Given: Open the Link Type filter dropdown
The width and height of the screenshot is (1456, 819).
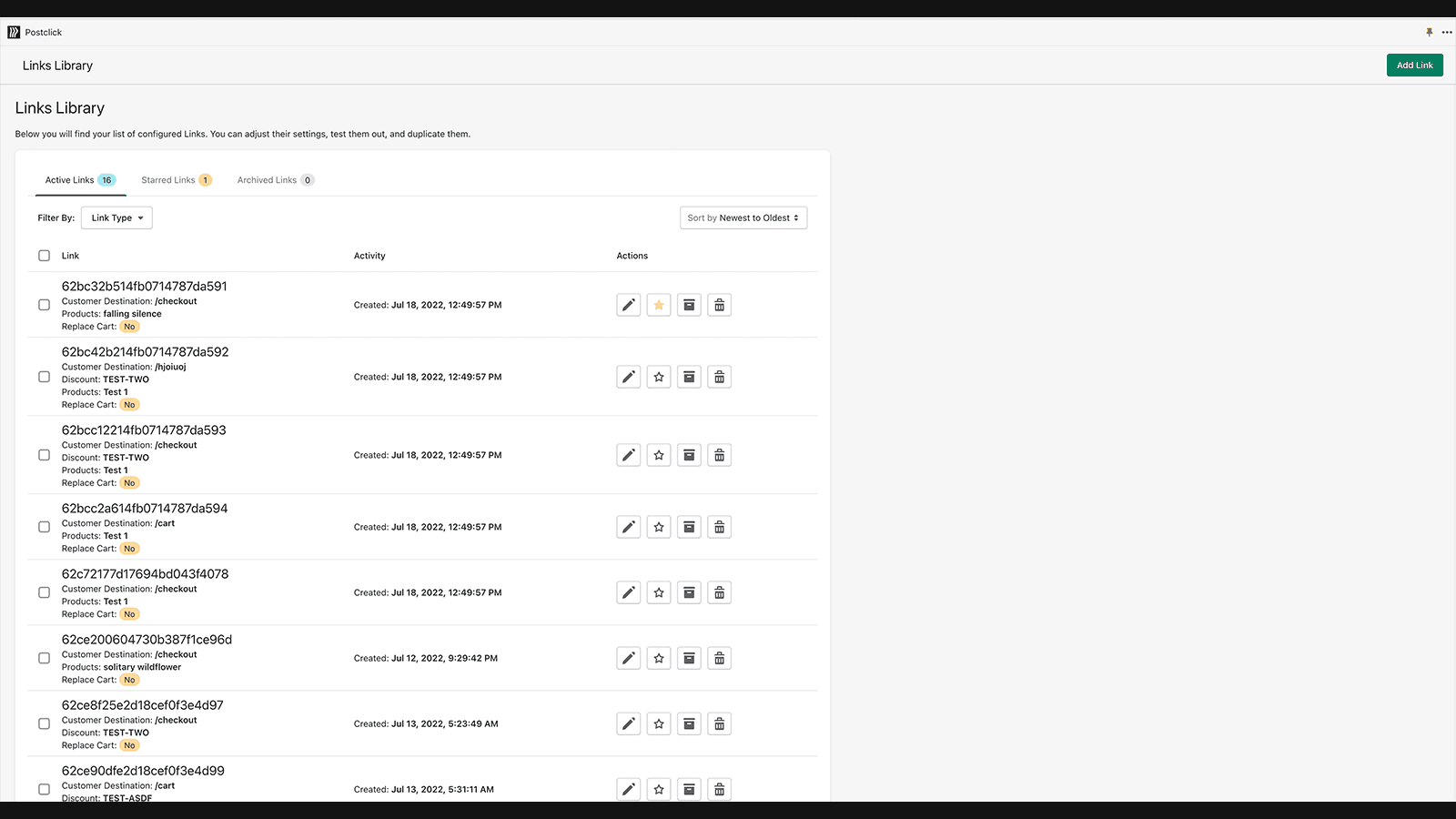Looking at the screenshot, I should pyautogui.click(x=116, y=218).
